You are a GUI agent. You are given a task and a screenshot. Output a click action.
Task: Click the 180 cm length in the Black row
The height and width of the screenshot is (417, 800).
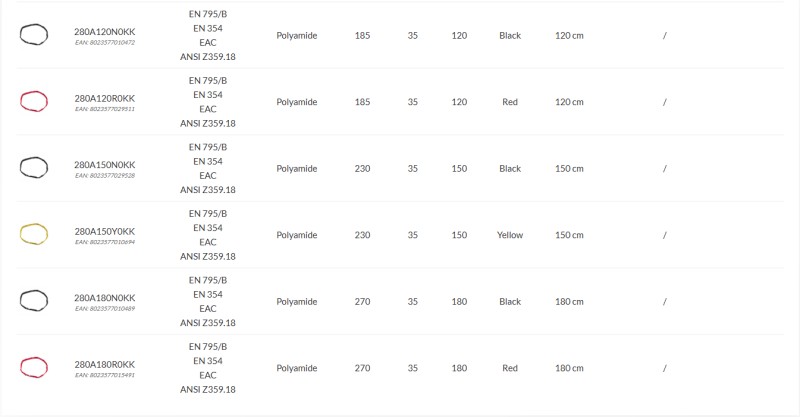569,301
